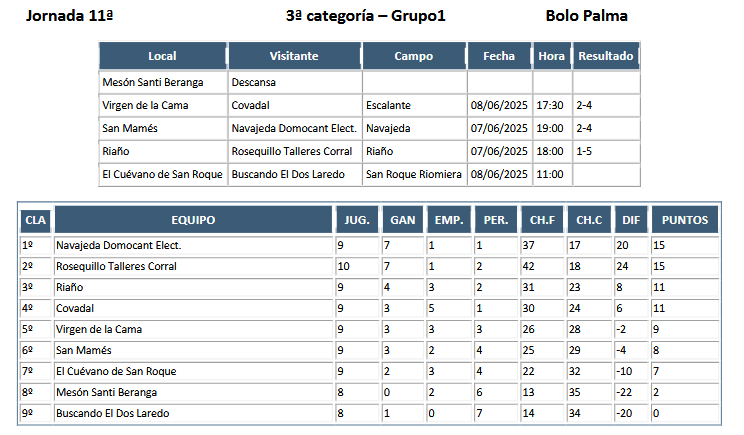Click the CH.F column header
This screenshot has height=435, width=744.
[x=542, y=220]
